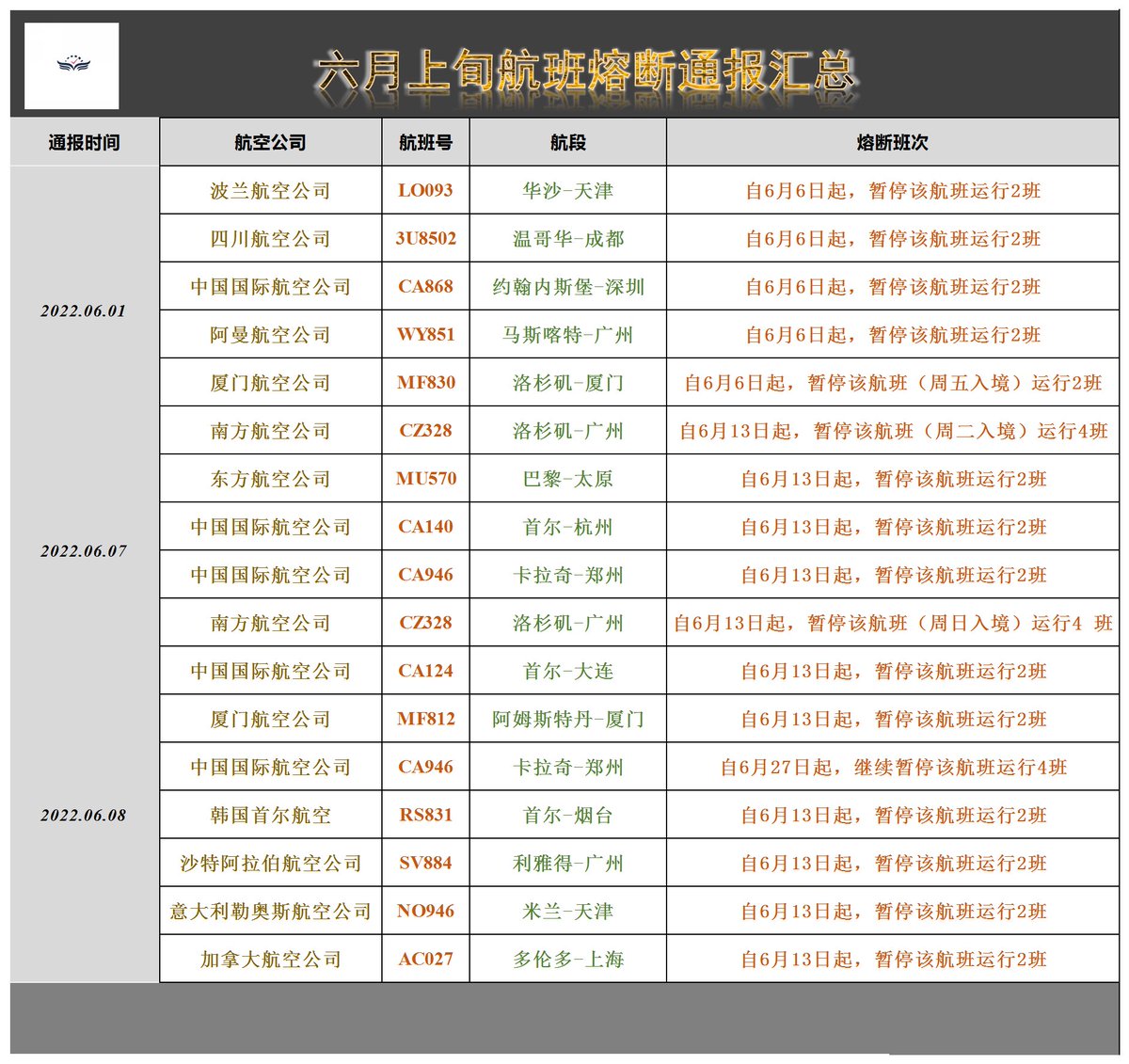Select flight number SV884
The width and height of the screenshot is (1129, 1064).
(x=426, y=864)
